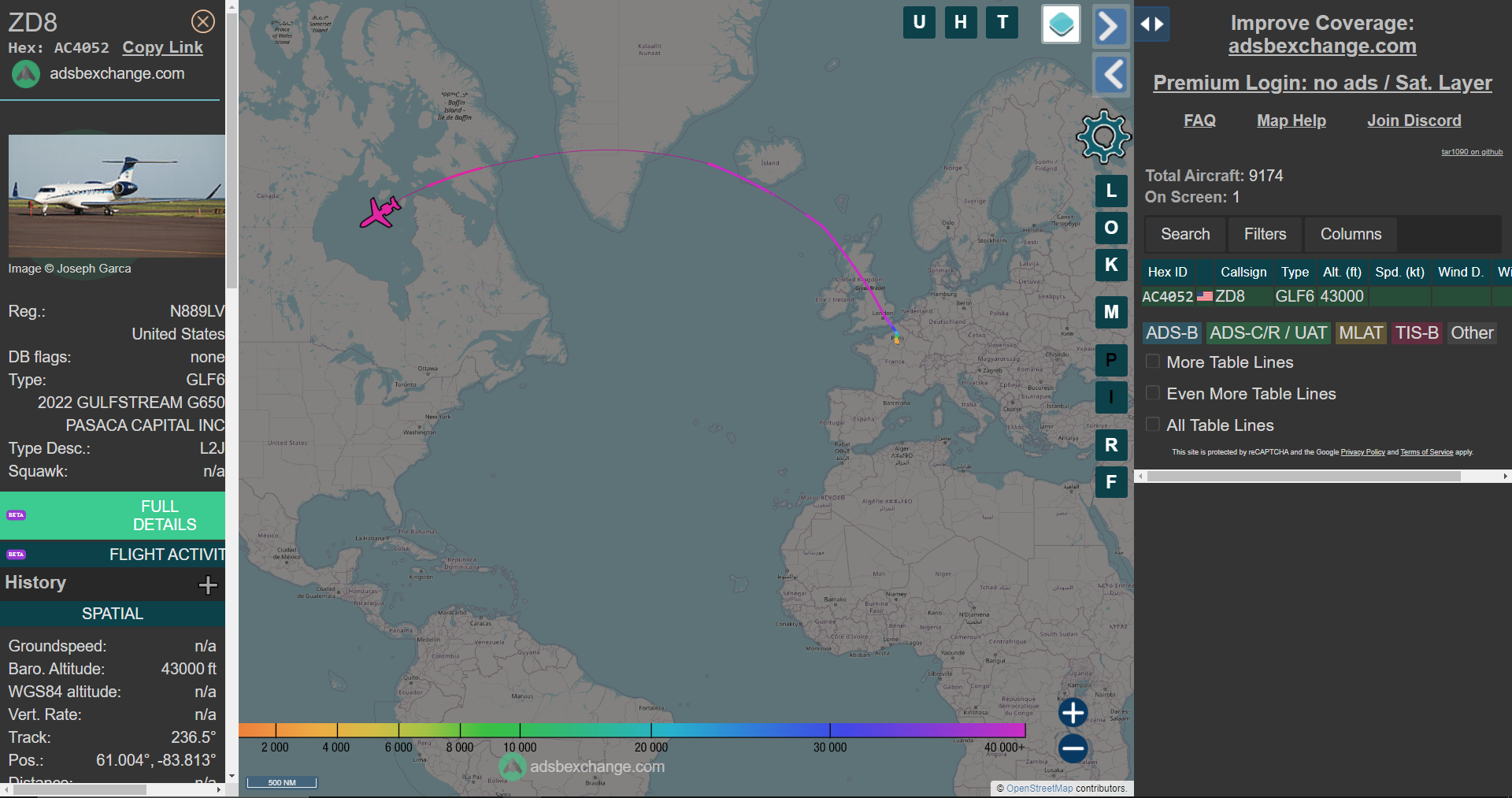Click the M map button

click(x=1111, y=312)
